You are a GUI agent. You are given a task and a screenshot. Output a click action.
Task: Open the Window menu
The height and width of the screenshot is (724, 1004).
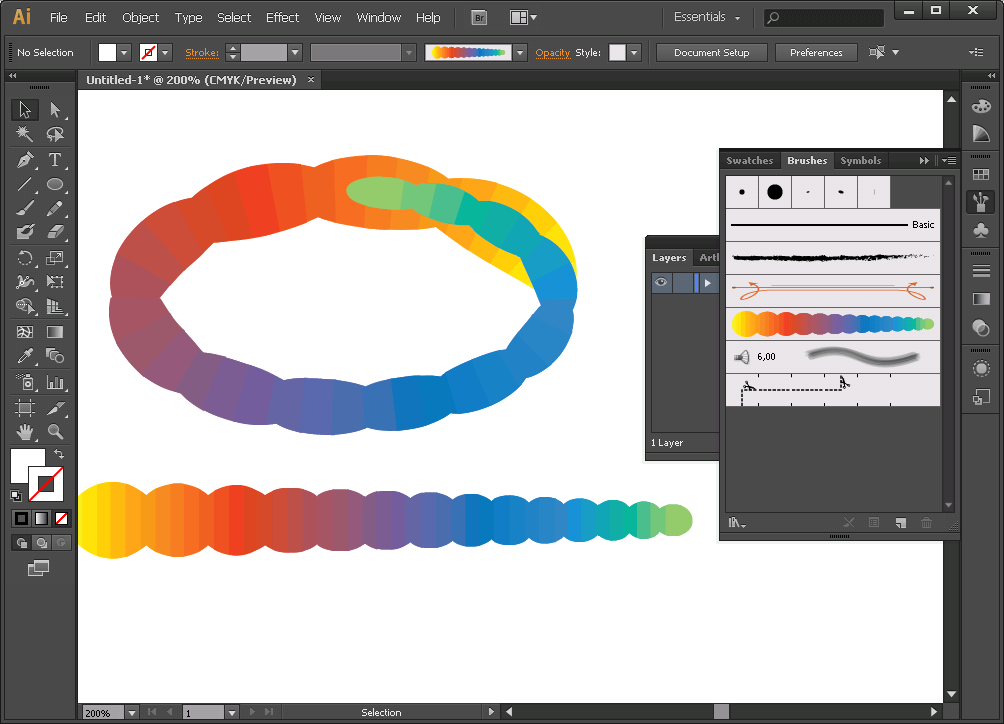coord(378,18)
